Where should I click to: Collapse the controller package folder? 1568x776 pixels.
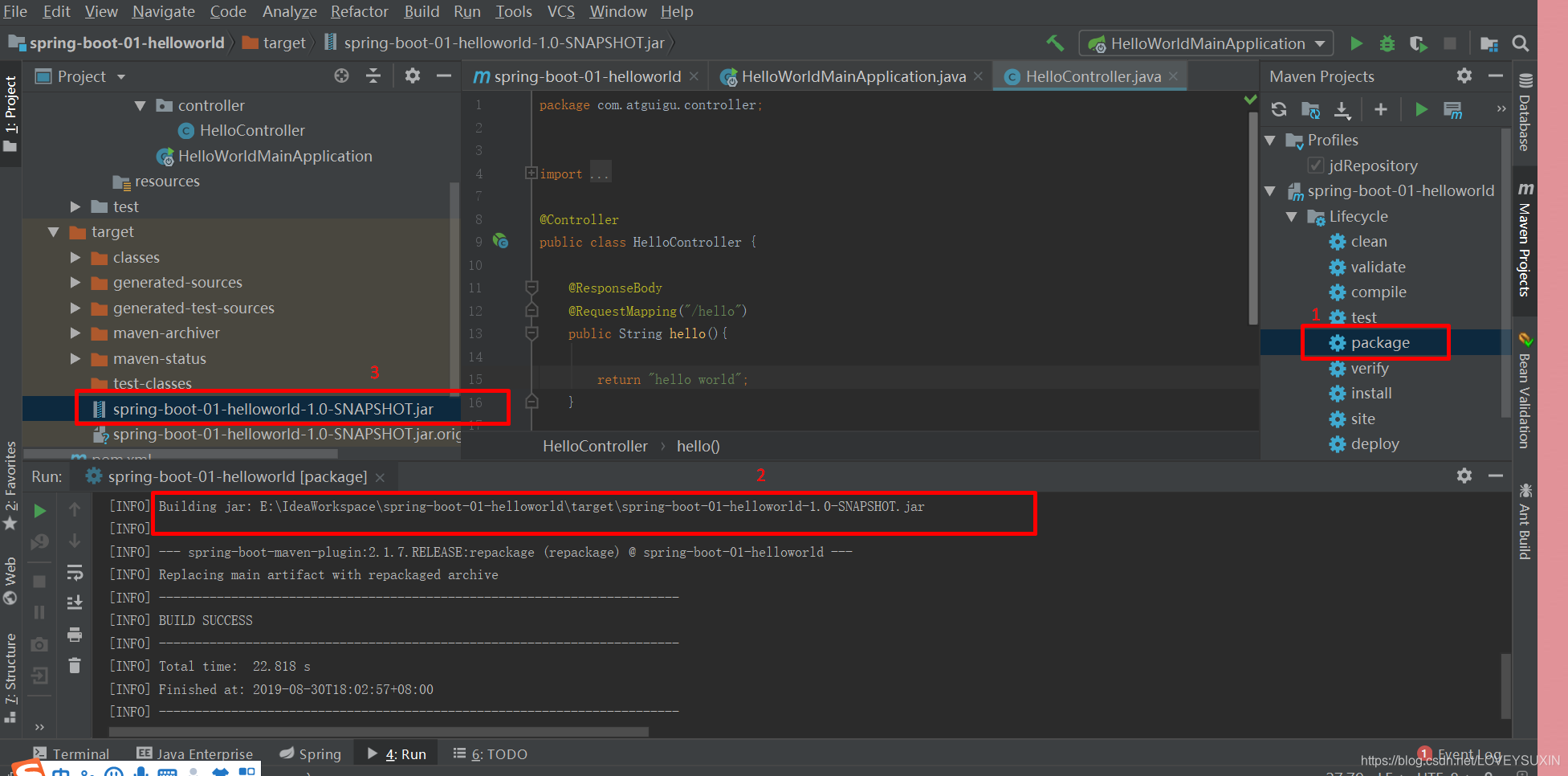(141, 105)
